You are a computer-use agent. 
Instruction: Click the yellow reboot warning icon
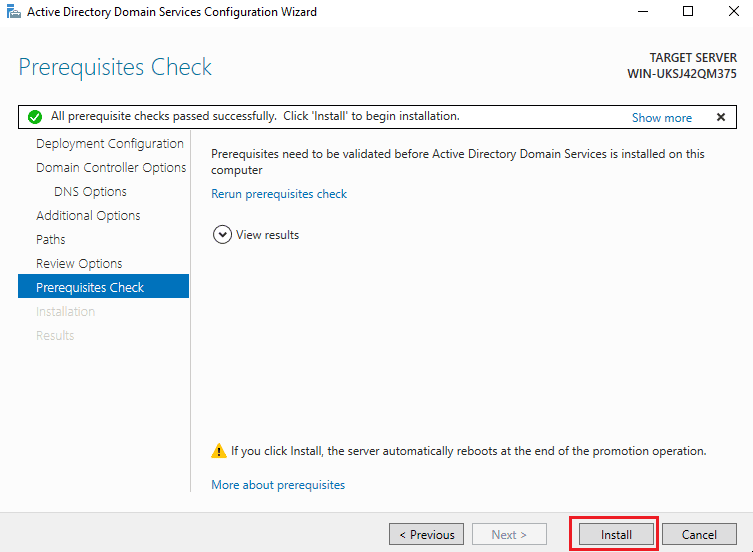[219, 451]
